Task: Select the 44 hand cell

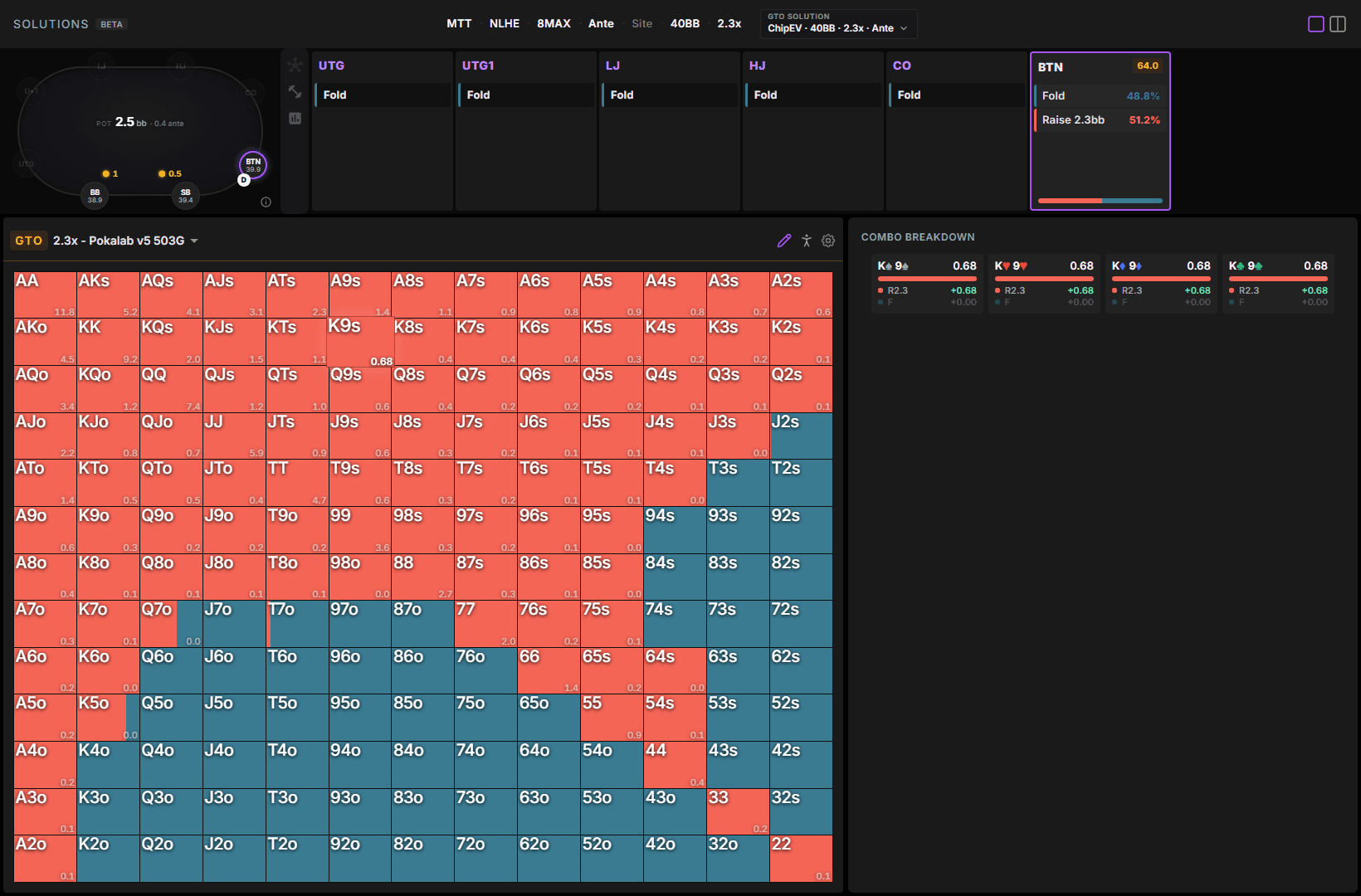Action: pyautogui.click(x=676, y=765)
